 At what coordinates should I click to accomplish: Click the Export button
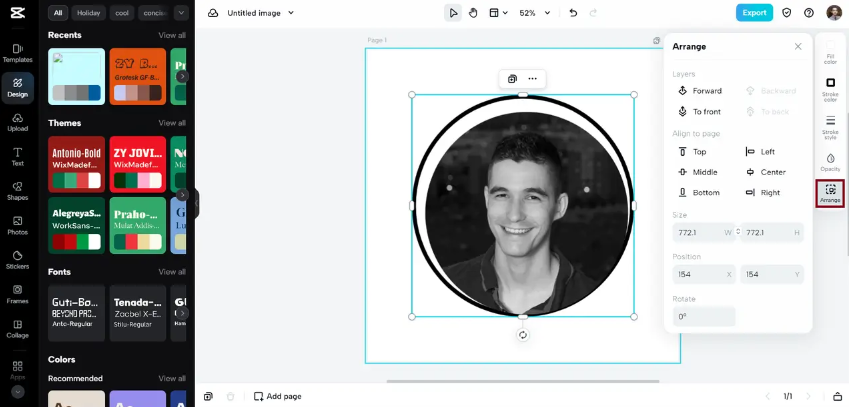[x=754, y=13]
